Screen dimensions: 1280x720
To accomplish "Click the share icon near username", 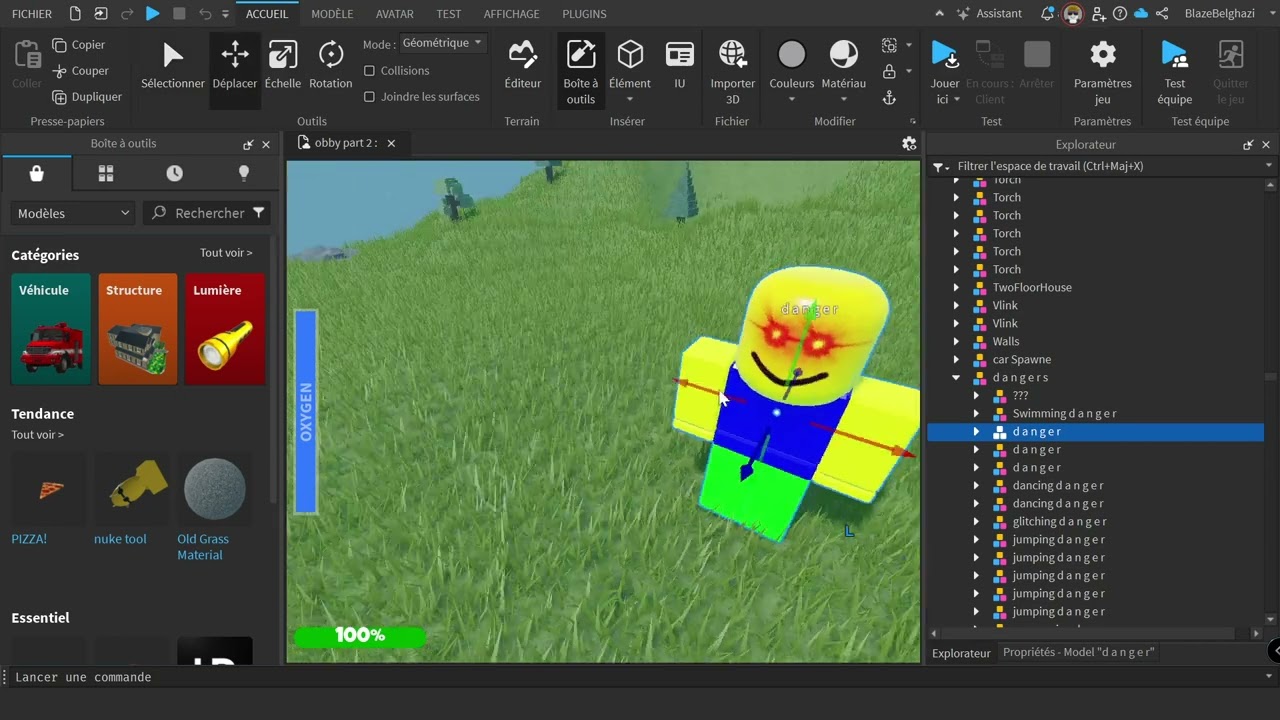I will pos(1162,14).
